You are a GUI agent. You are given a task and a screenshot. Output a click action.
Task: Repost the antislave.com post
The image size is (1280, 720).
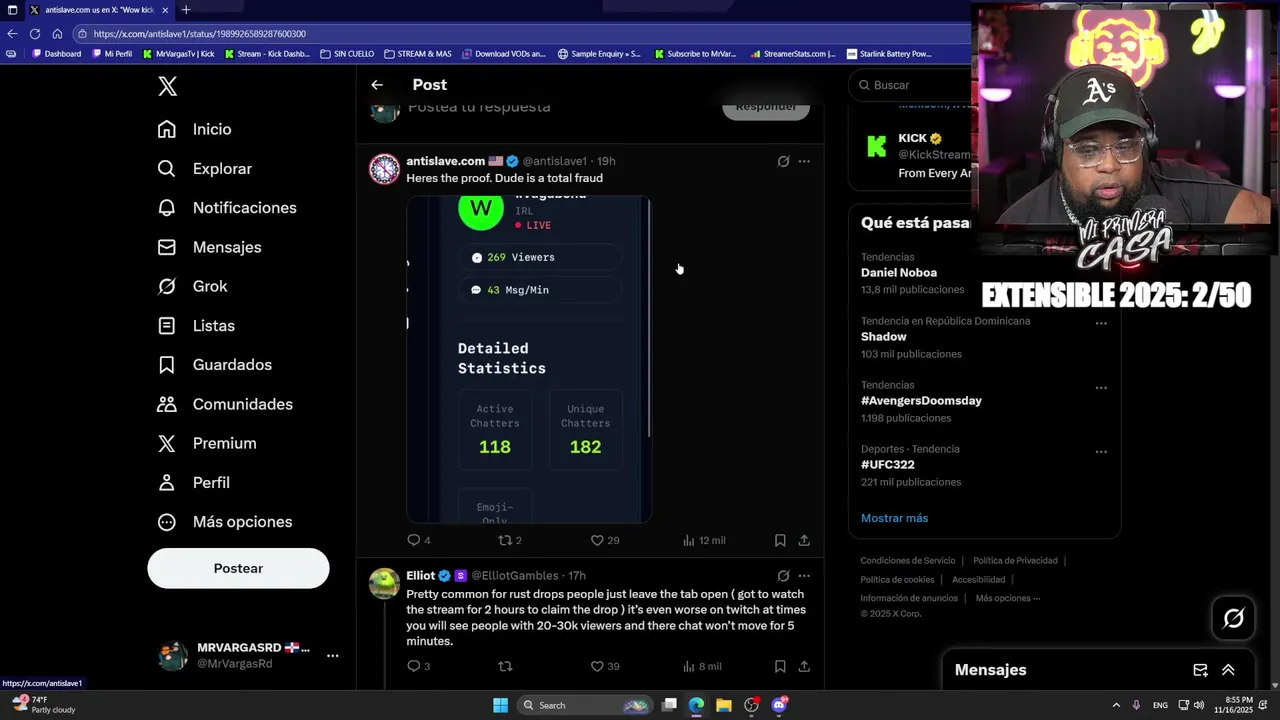click(x=509, y=540)
